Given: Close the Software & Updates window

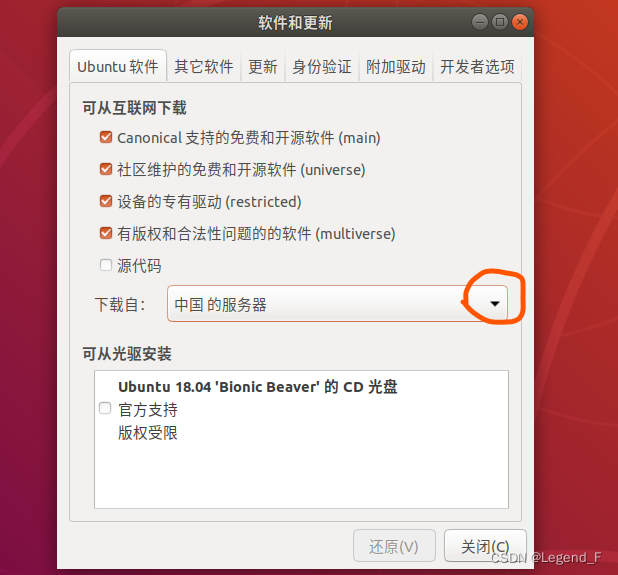Looking at the screenshot, I should point(520,22).
